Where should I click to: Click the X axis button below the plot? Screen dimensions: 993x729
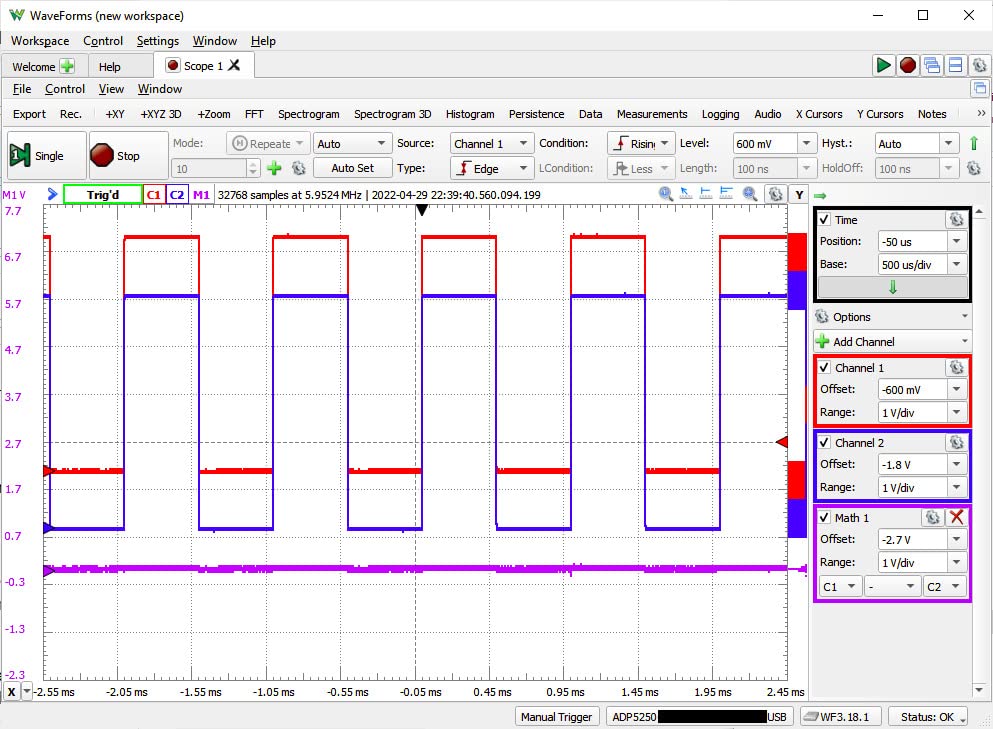(x=11, y=692)
